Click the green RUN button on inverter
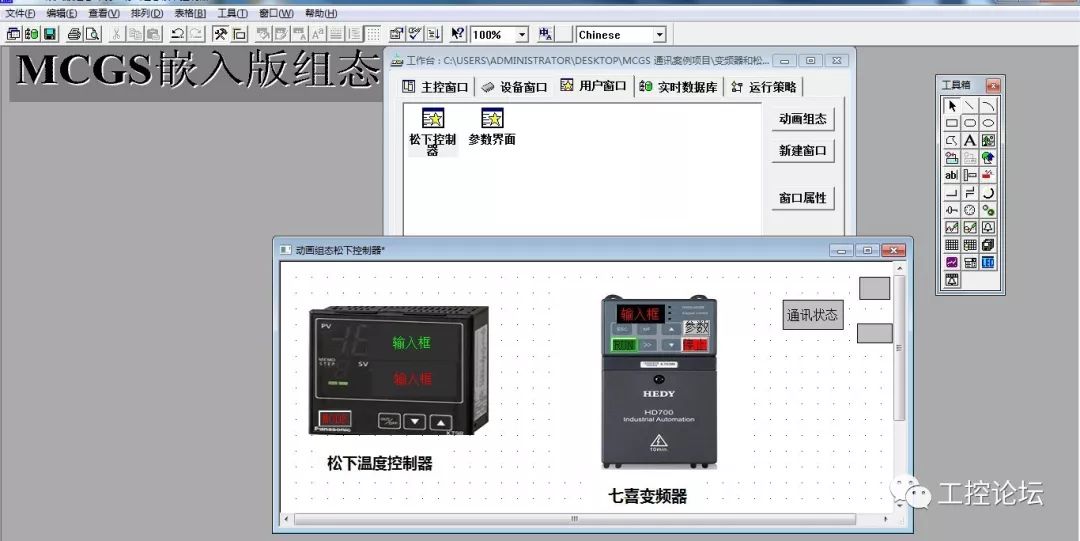This screenshot has height=541, width=1080. [624, 345]
